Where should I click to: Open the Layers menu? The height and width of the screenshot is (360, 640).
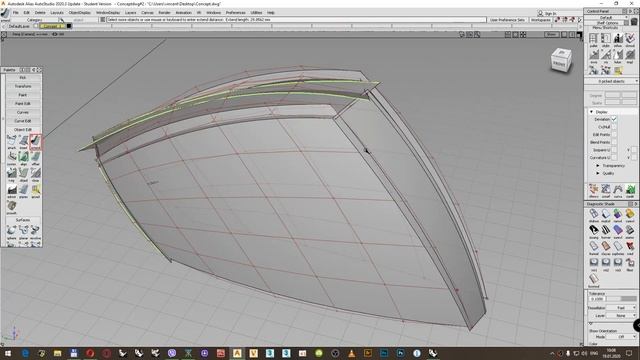[130, 13]
